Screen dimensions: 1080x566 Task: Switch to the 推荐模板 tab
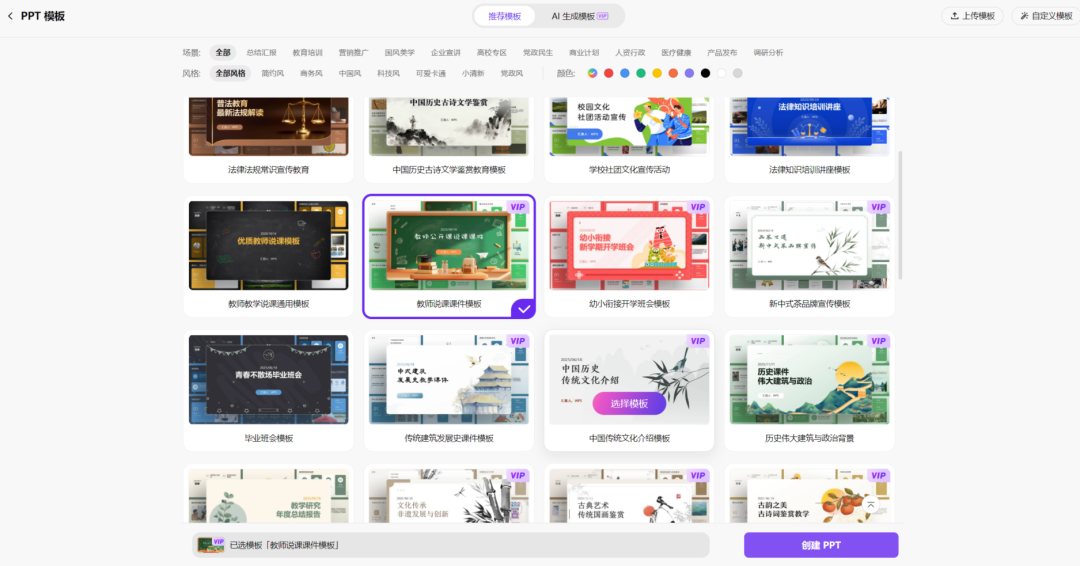504,16
